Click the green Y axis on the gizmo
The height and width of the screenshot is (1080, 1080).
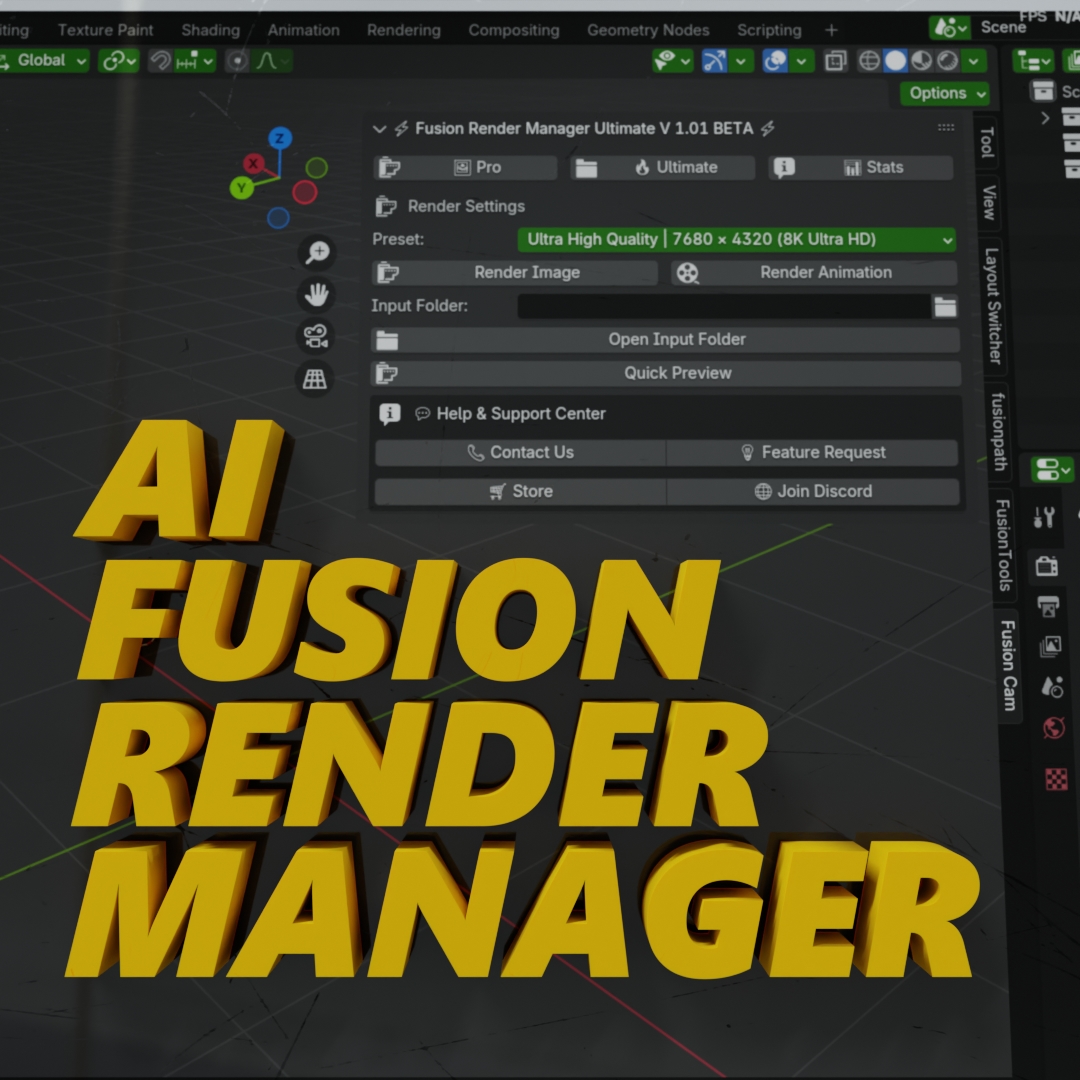242,187
